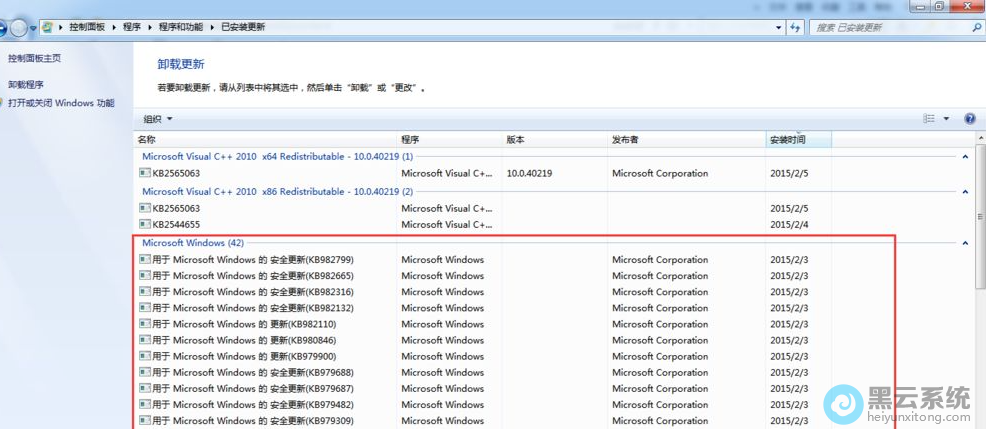Click the Forward navigation arrow button
The height and width of the screenshot is (429, 986).
(20, 27)
